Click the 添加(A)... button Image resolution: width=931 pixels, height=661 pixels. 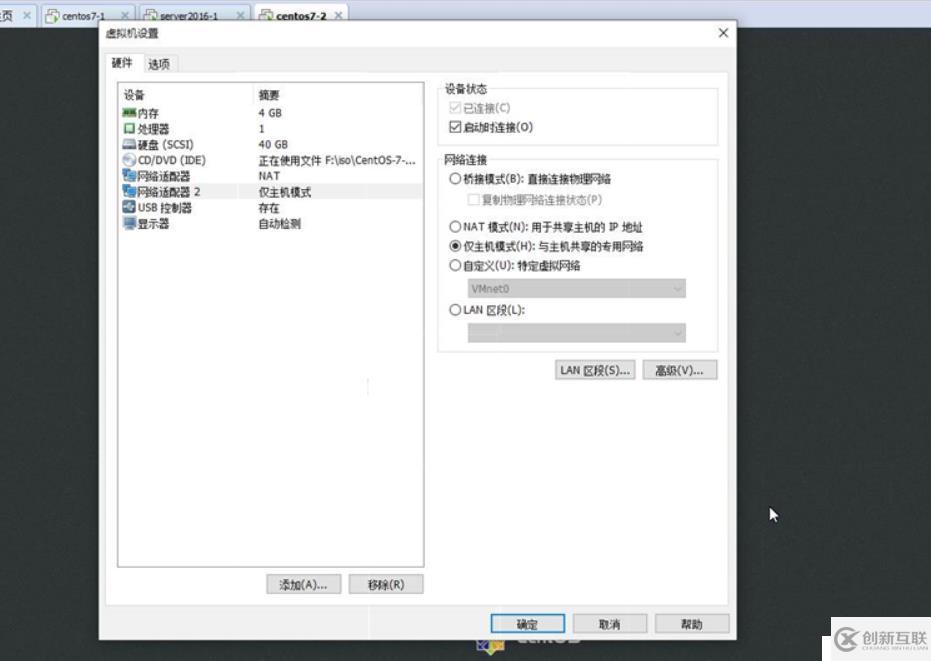click(303, 584)
